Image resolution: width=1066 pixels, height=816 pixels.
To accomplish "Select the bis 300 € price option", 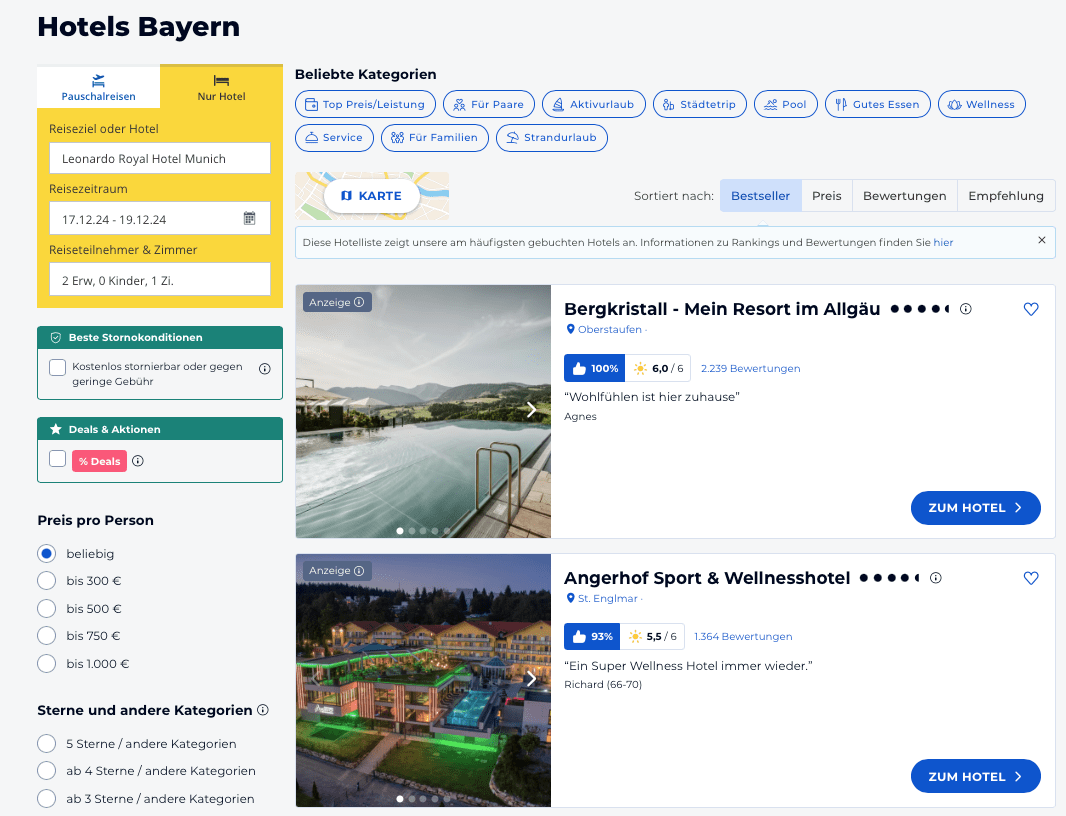I will (x=46, y=581).
